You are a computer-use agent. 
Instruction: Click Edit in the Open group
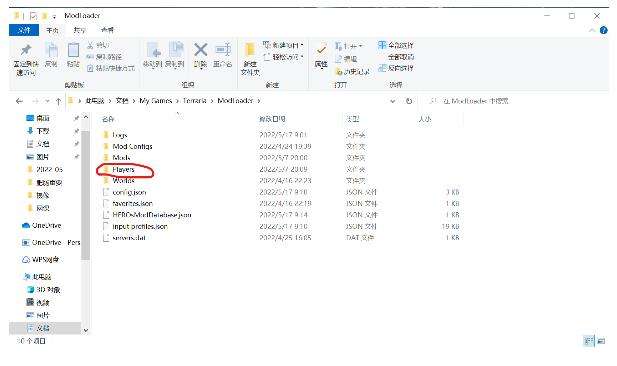click(x=346, y=59)
